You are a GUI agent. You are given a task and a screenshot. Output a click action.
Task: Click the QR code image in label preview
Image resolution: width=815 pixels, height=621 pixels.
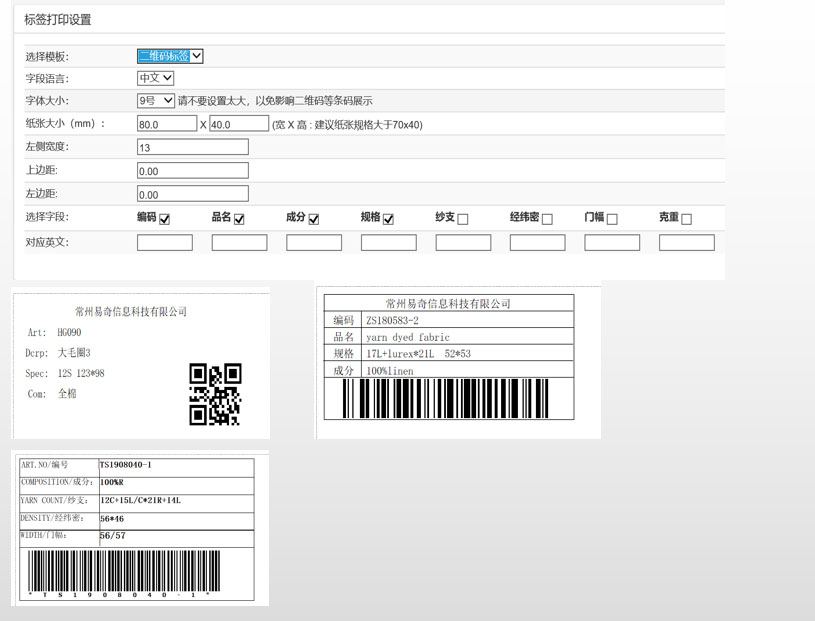(215, 394)
